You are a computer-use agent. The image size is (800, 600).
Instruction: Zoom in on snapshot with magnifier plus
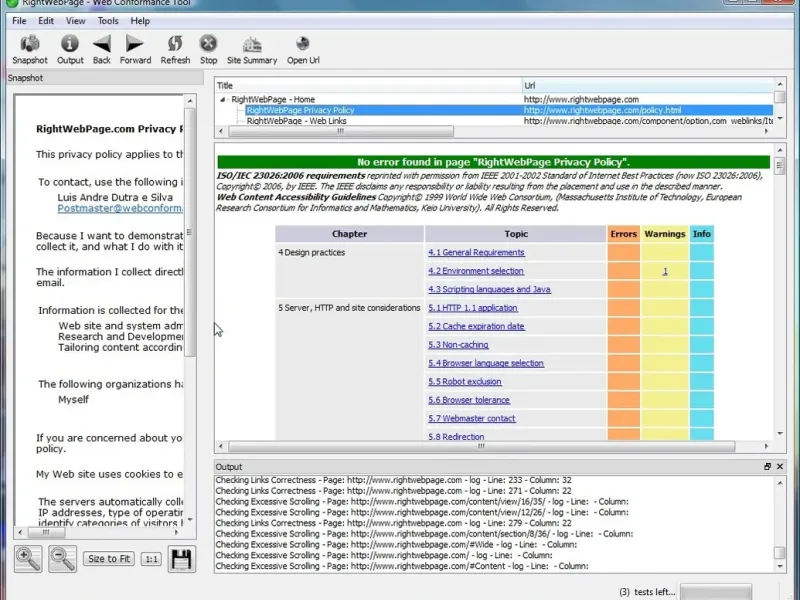pyautogui.click(x=28, y=558)
